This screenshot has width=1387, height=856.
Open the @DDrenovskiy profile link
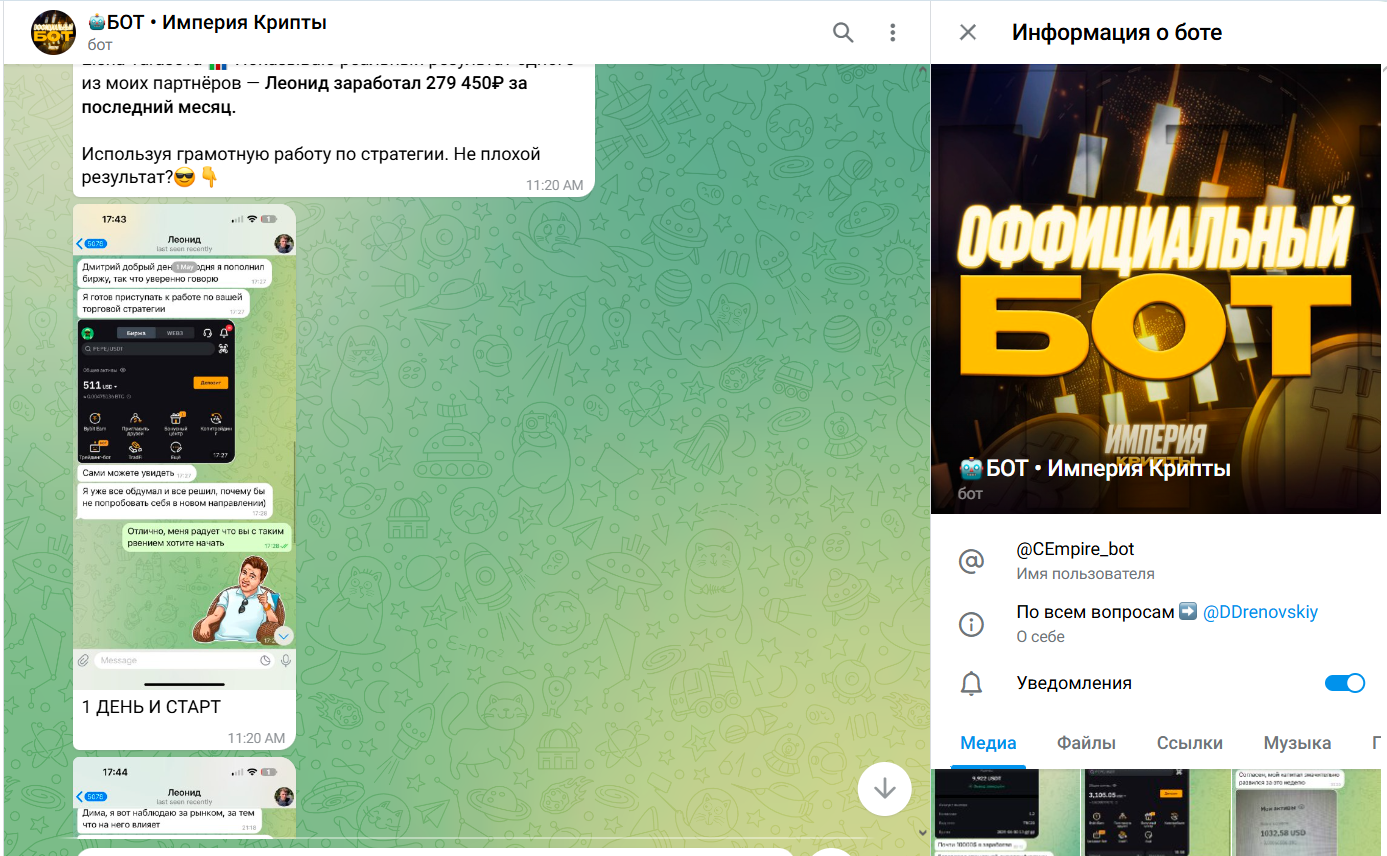click(x=1260, y=612)
